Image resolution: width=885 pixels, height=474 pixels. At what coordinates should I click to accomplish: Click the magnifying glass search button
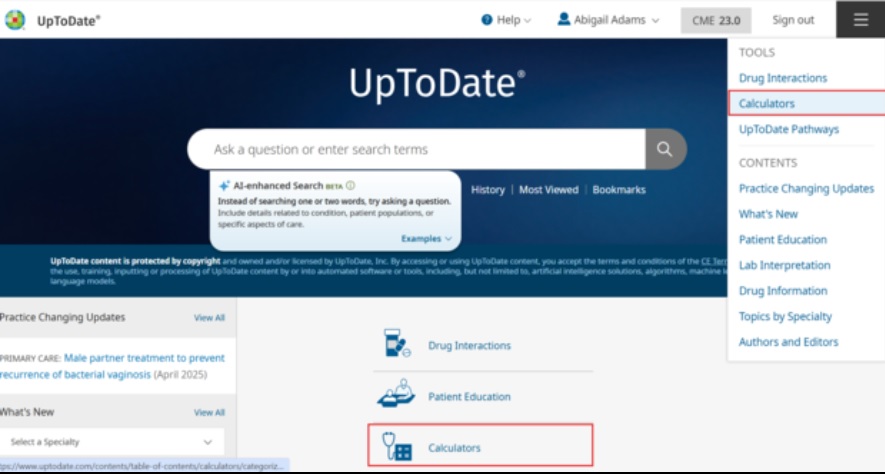coord(665,149)
